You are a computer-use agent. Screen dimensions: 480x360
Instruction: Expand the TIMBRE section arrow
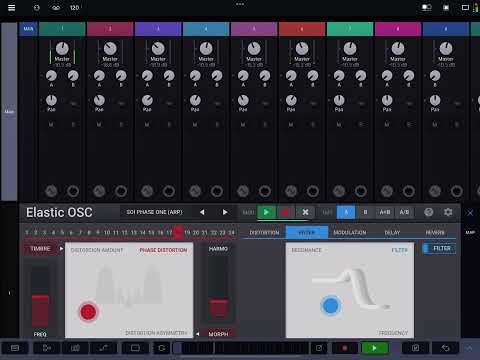[61, 249]
